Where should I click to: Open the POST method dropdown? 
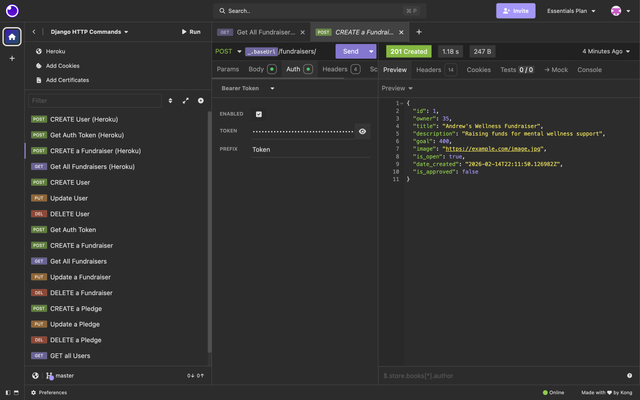(x=228, y=51)
